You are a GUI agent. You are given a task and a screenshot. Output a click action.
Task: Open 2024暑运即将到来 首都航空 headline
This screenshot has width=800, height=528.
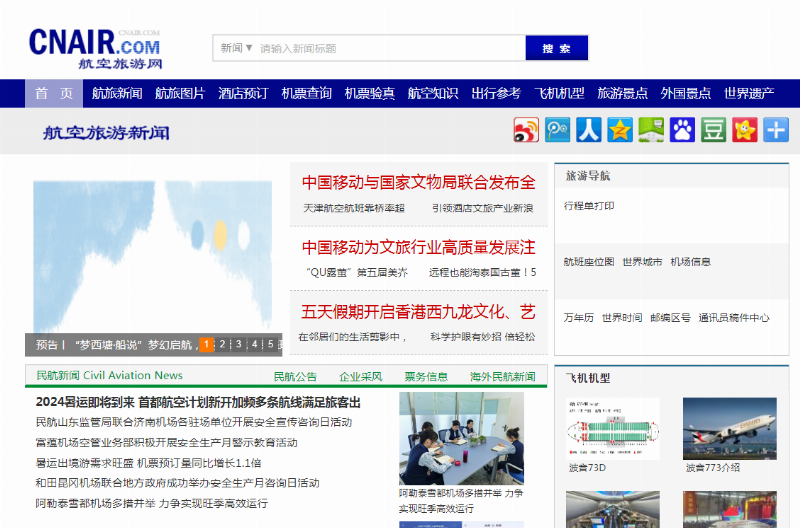(x=198, y=402)
